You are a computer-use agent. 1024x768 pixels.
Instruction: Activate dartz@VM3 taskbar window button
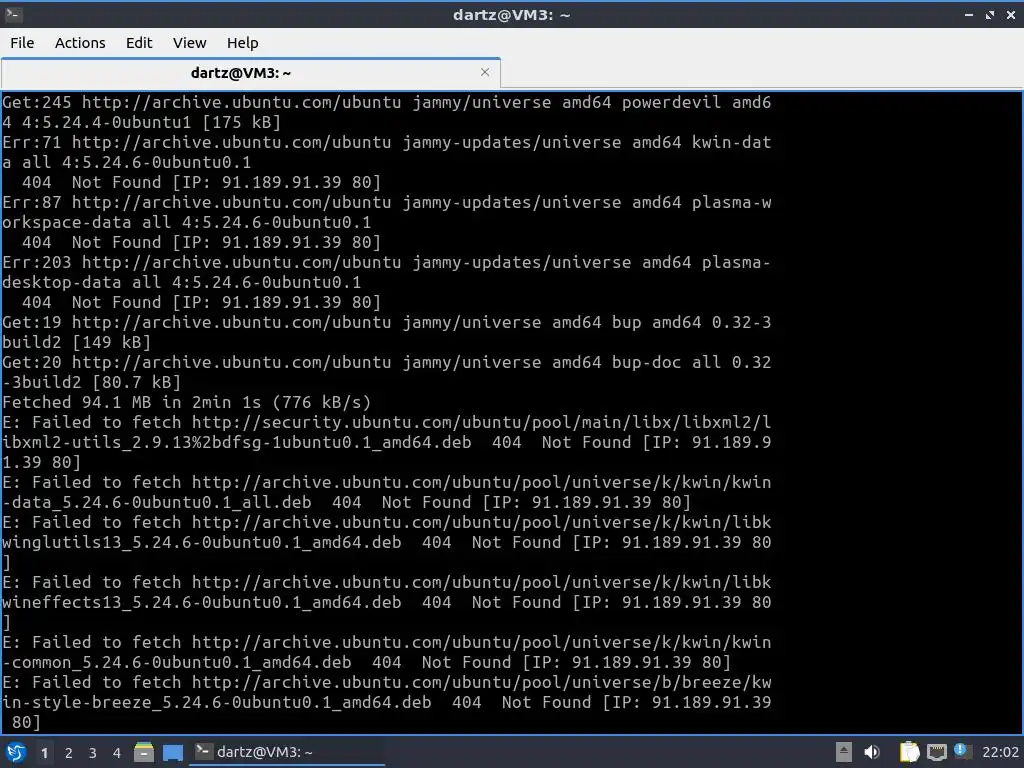287,752
